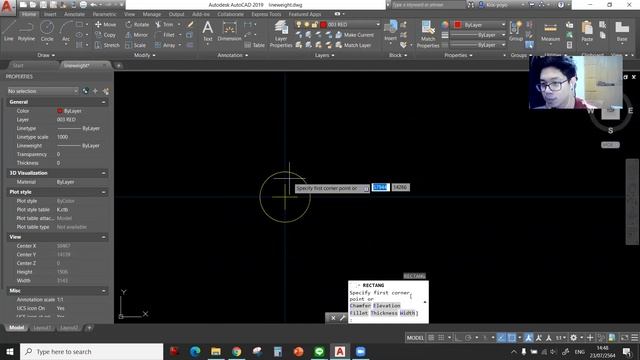Image resolution: width=640 pixels, height=360 pixels.
Task: Click the Copy tool in Modify
Action: tap(105, 35)
